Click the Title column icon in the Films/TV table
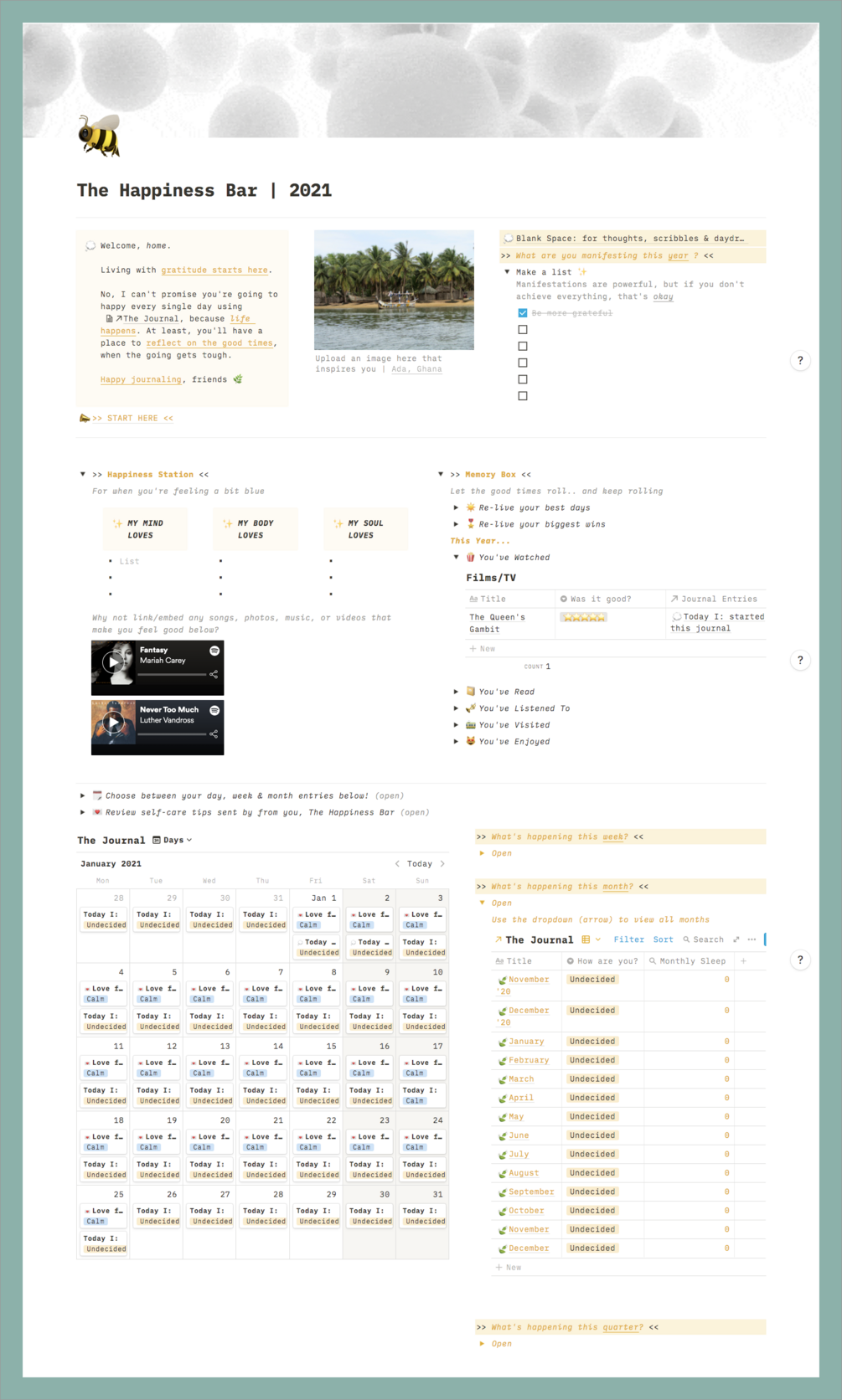The image size is (842, 1400). click(473, 599)
